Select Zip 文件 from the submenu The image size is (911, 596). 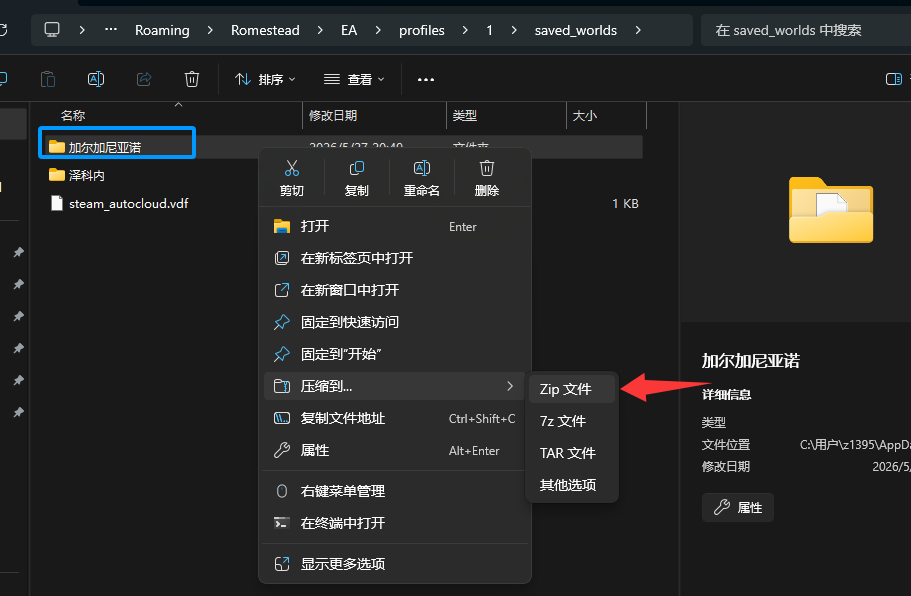(x=572, y=389)
